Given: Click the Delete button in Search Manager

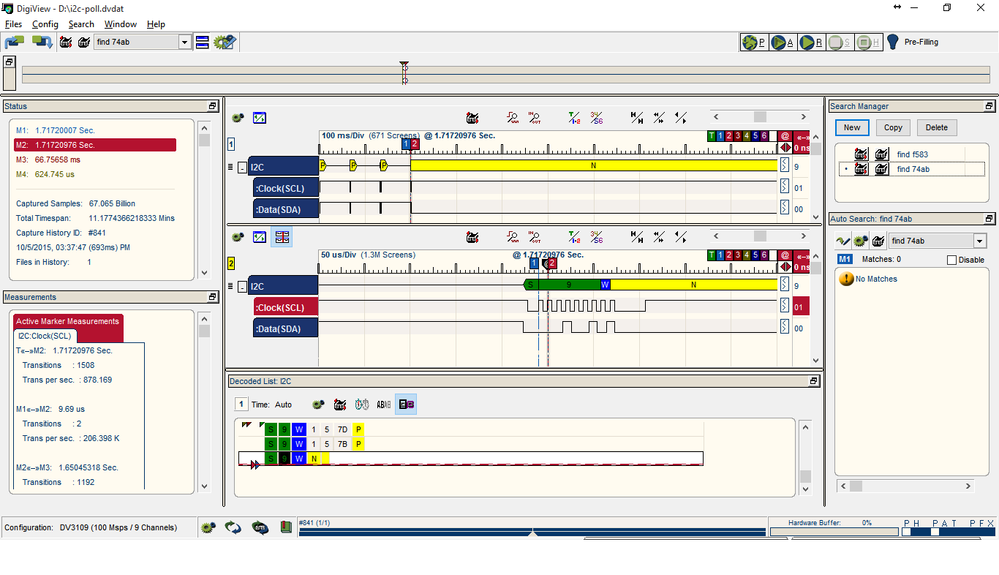Looking at the screenshot, I should 936,127.
